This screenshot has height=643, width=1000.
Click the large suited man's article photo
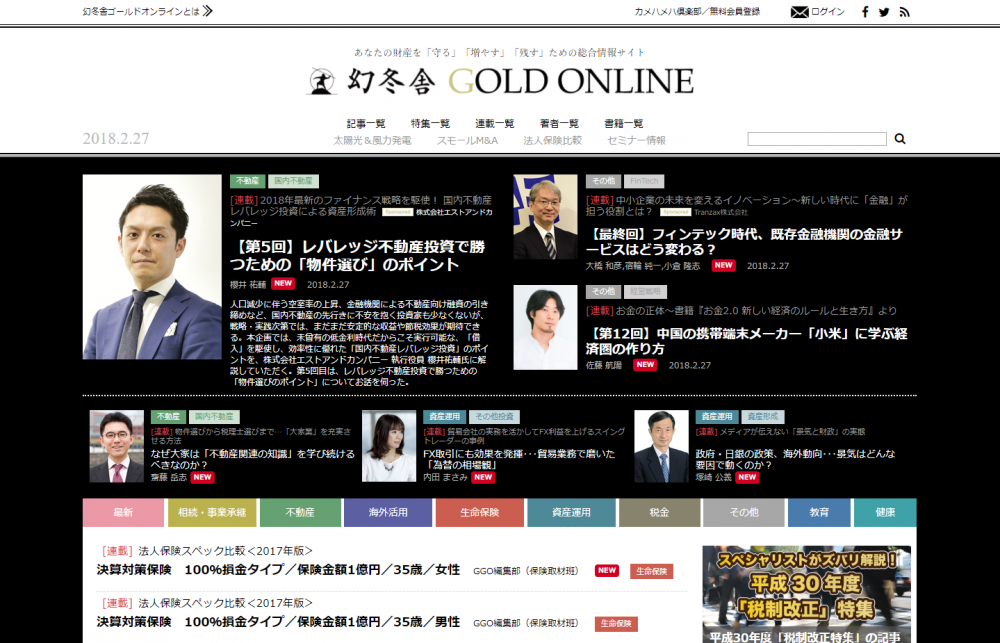tap(152, 267)
